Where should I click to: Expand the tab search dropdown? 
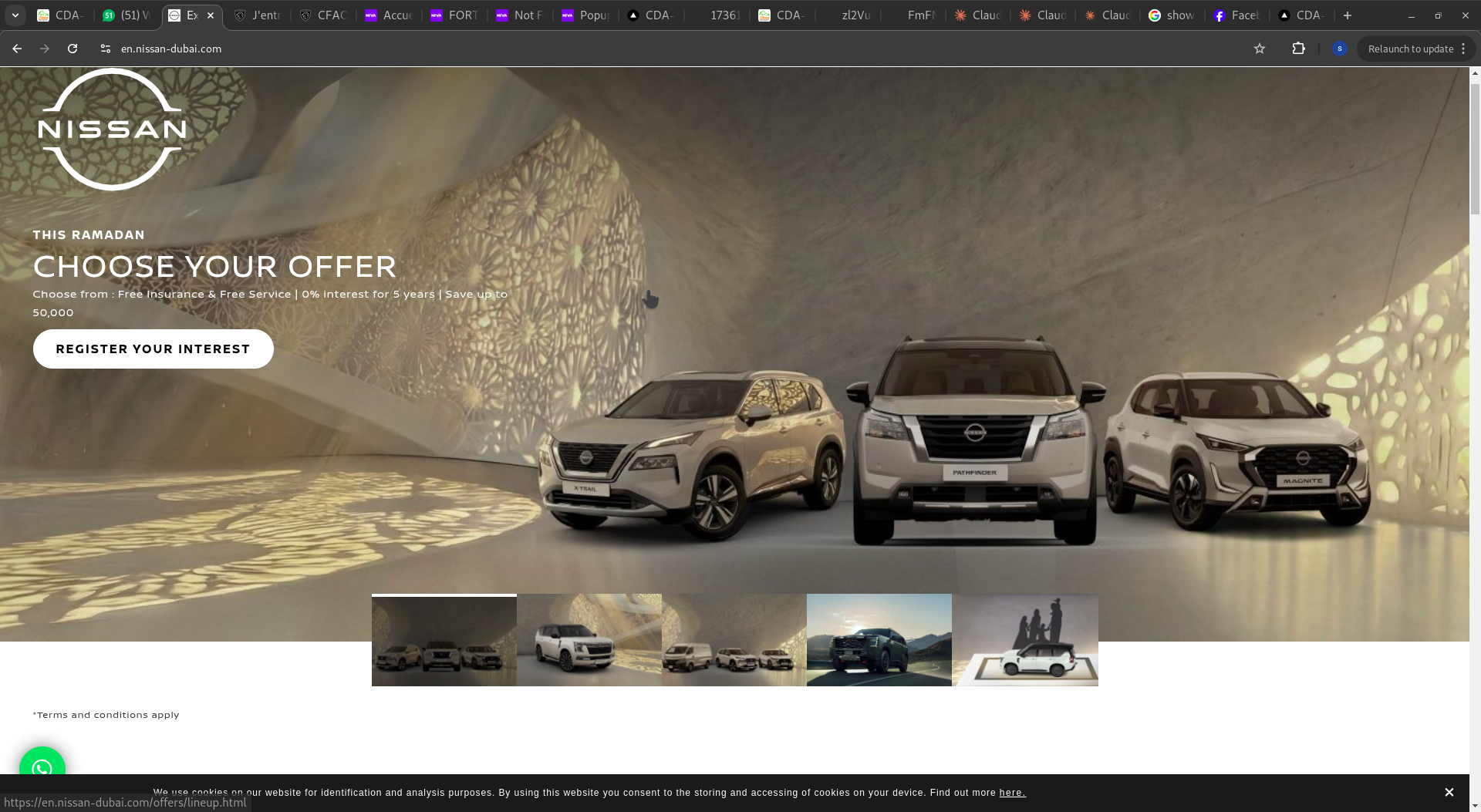[x=15, y=15]
